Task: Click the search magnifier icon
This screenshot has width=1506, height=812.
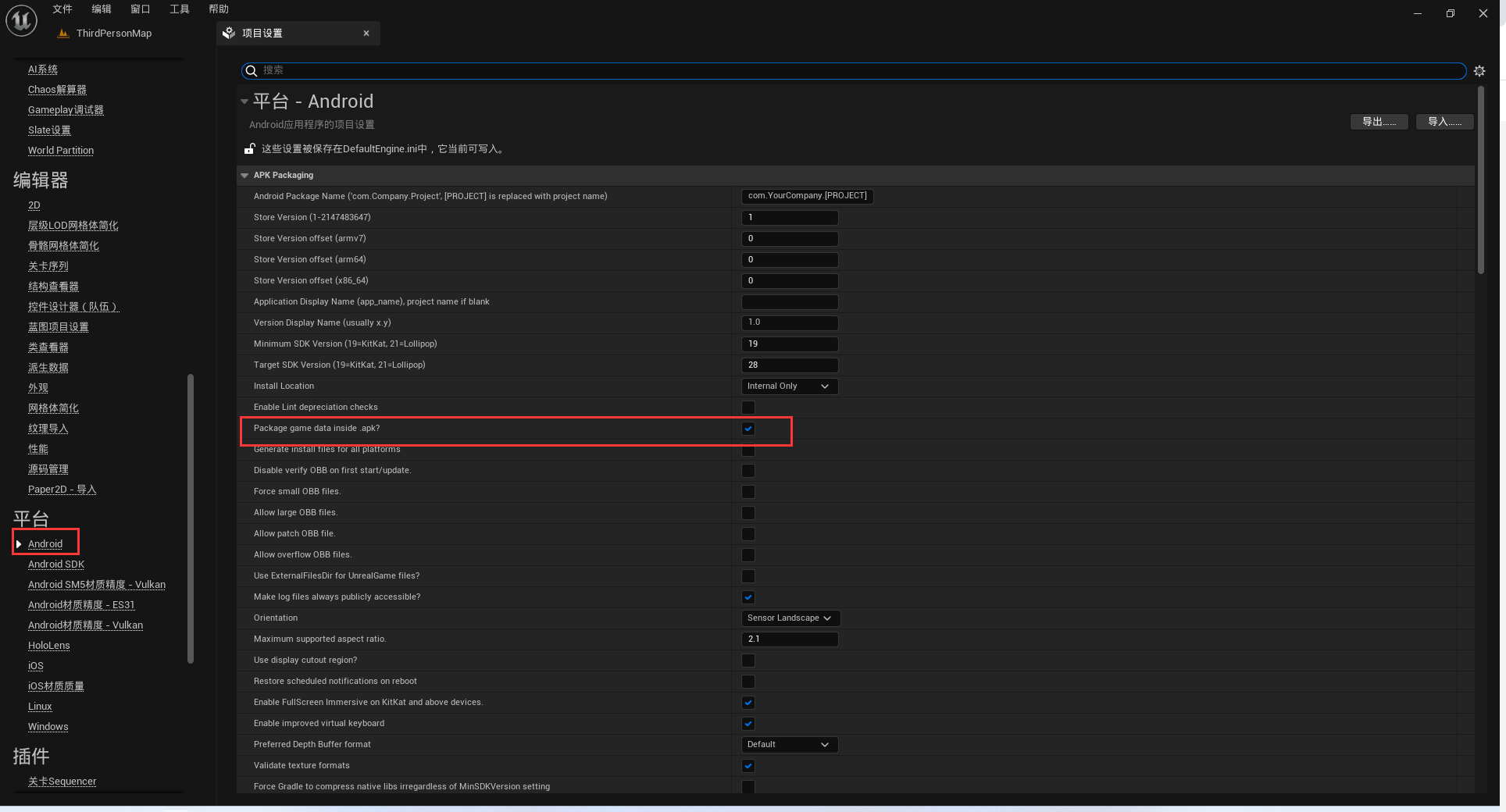Action: [252, 71]
